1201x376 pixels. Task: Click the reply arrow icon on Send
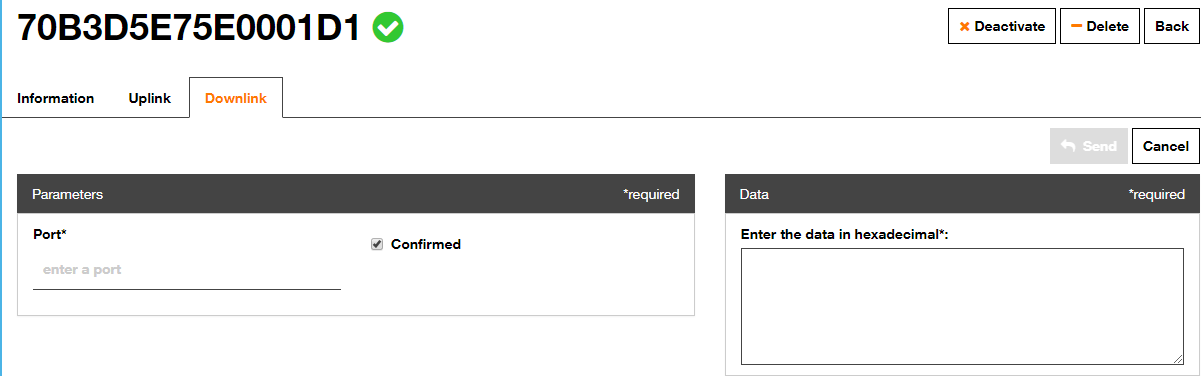coord(1068,146)
